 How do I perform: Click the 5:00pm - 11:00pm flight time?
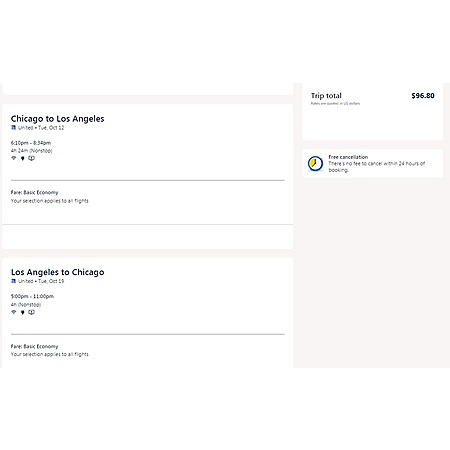pyautogui.click(x=32, y=296)
